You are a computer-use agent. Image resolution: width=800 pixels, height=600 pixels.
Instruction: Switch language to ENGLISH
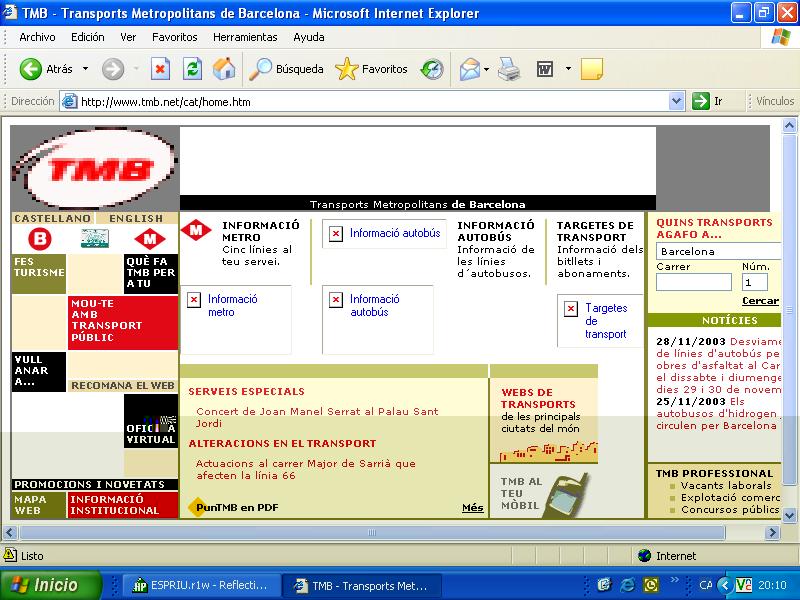pos(136,218)
